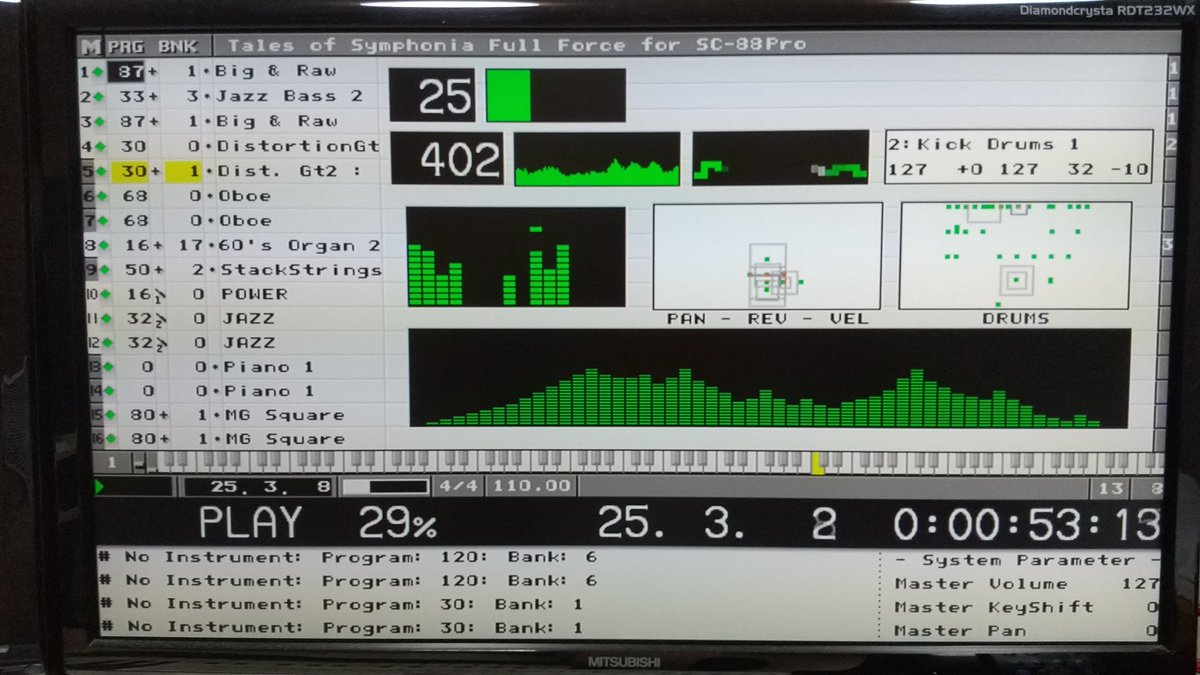Select the StackStrings instrument
The width and height of the screenshot is (1200, 675).
pyautogui.click(x=301, y=270)
